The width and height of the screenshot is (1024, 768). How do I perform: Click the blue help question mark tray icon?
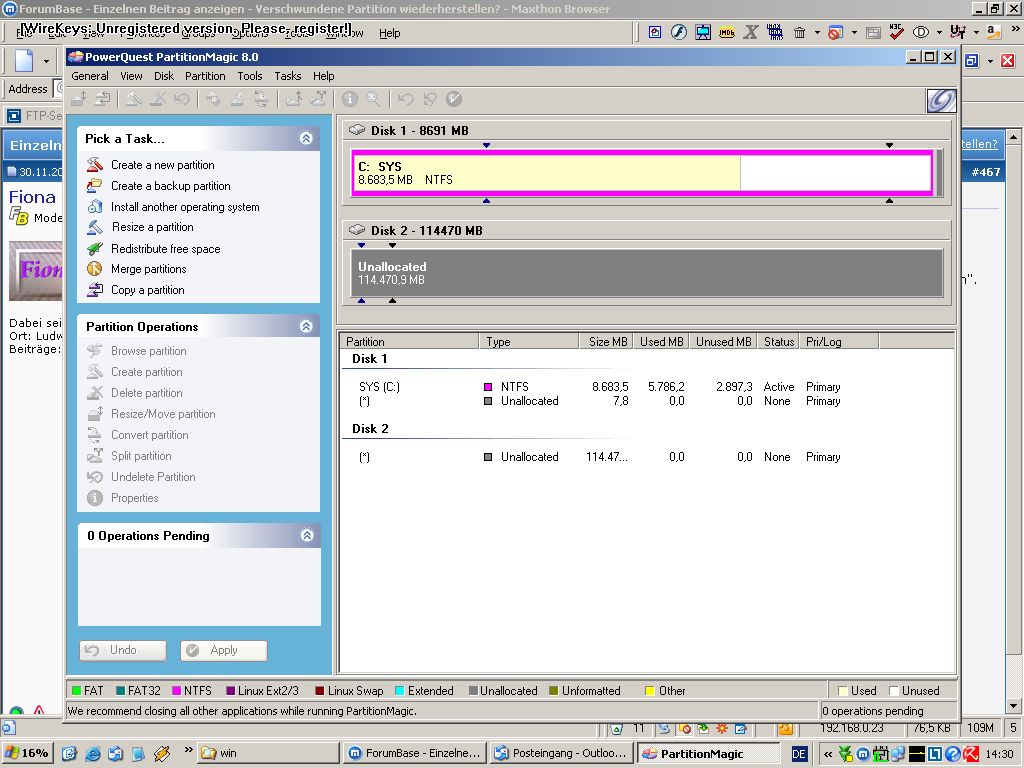tap(952, 754)
